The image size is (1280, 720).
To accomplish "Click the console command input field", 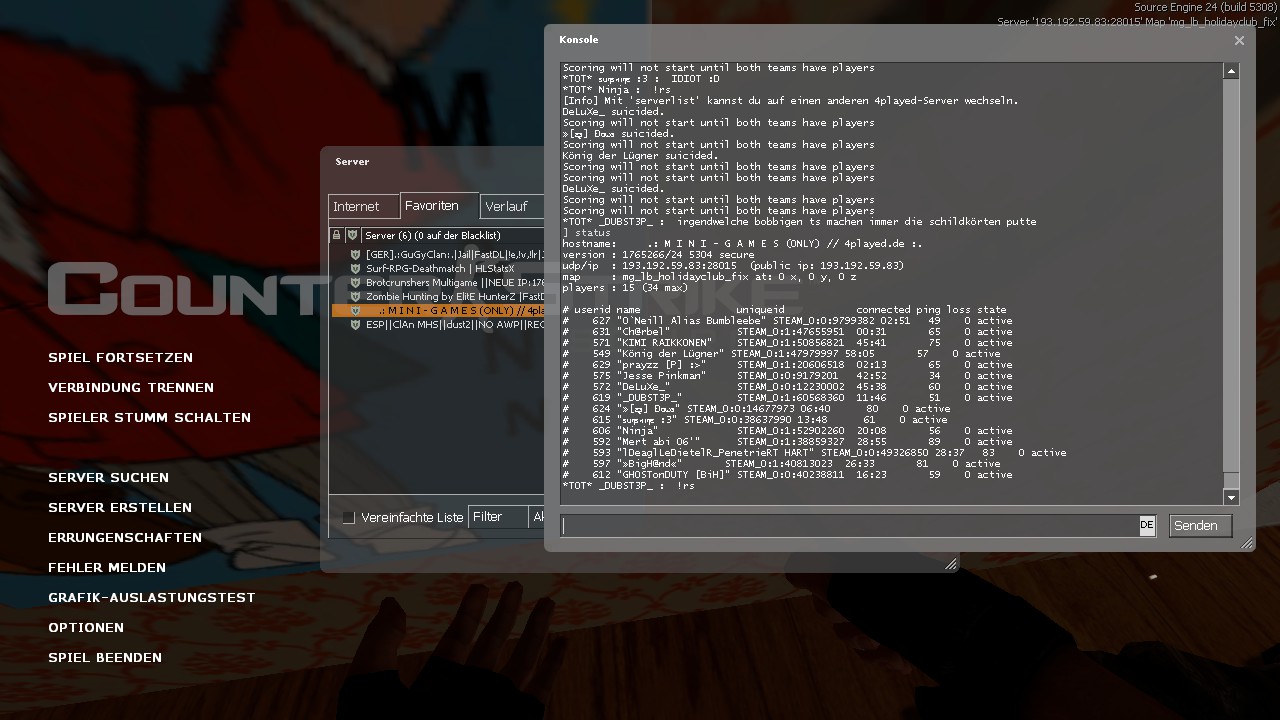I will 848,526.
